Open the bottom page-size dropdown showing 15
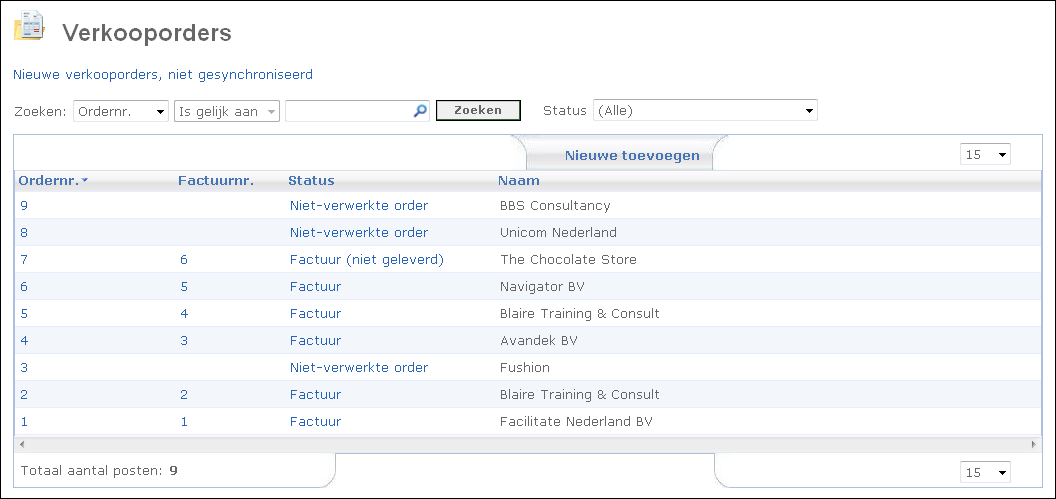The height and width of the screenshot is (499, 1056). tap(985, 472)
